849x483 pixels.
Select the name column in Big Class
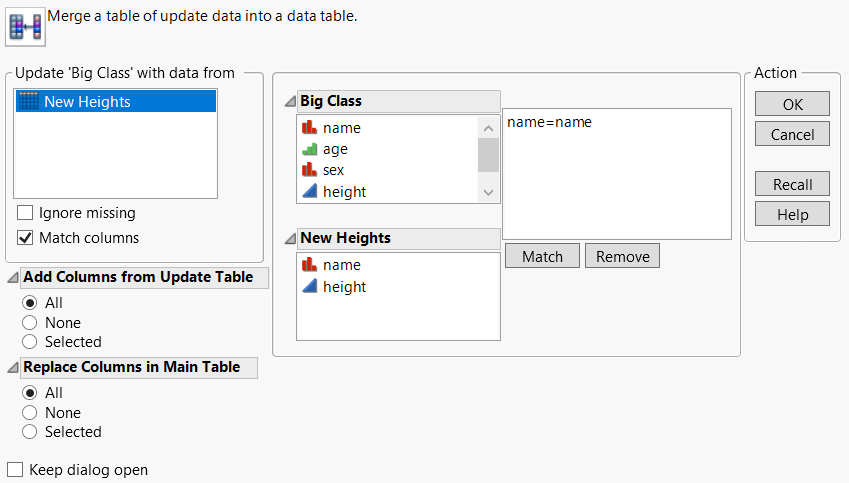pyautogui.click(x=341, y=128)
